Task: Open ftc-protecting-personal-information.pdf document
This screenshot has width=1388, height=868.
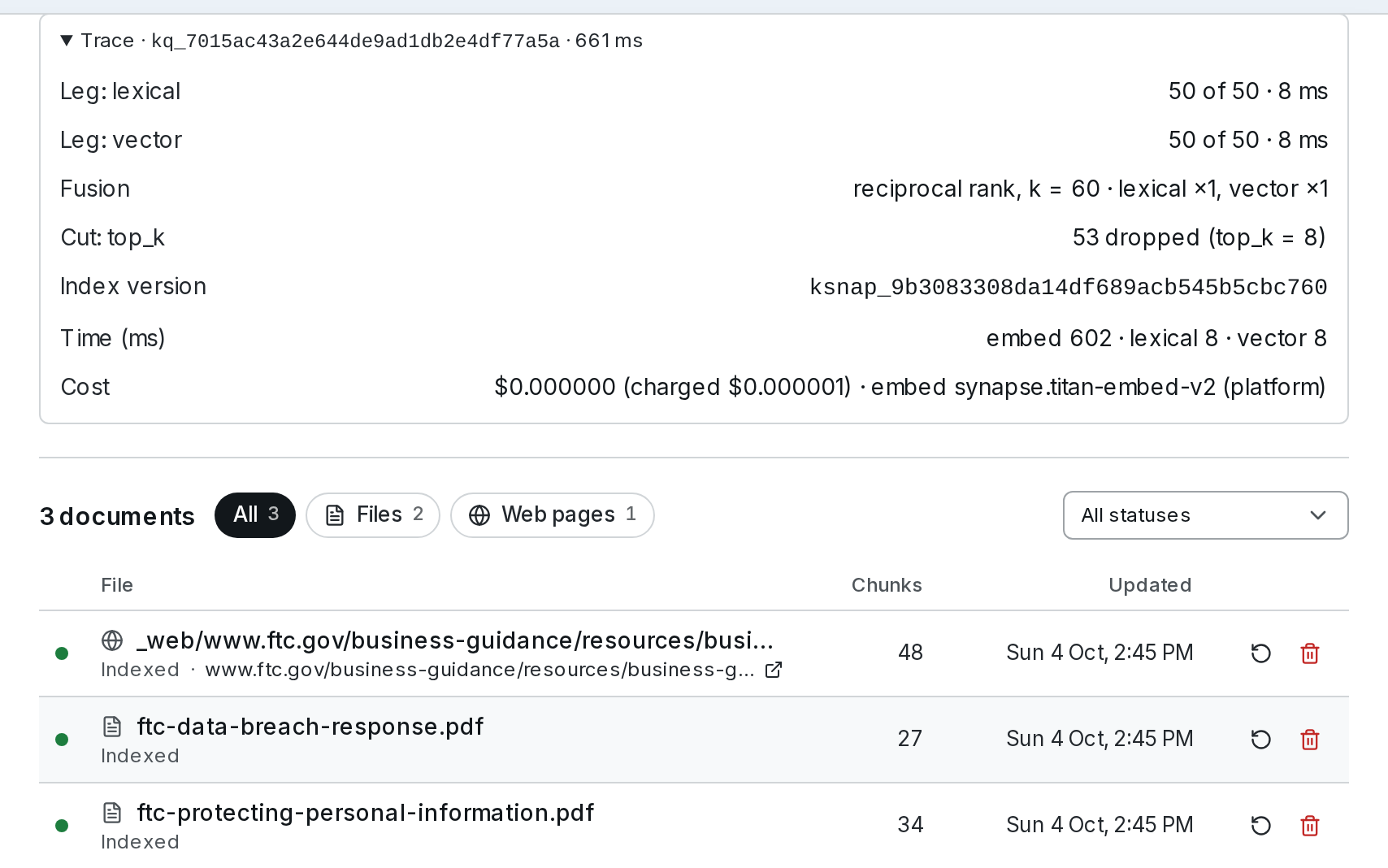Action: pos(366,813)
